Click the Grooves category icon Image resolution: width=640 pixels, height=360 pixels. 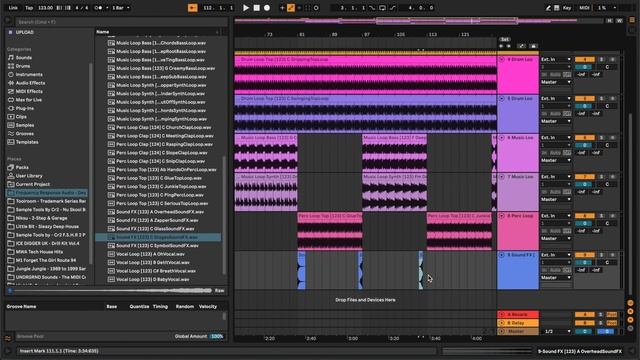pyautogui.click(x=11, y=133)
